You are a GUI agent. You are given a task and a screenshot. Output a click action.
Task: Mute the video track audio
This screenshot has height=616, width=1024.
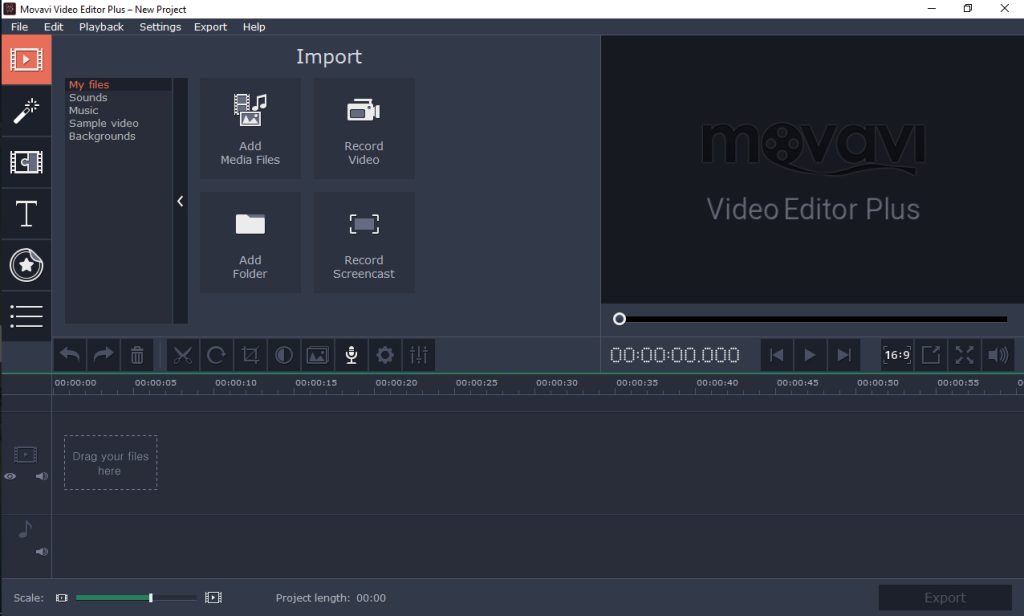41,476
